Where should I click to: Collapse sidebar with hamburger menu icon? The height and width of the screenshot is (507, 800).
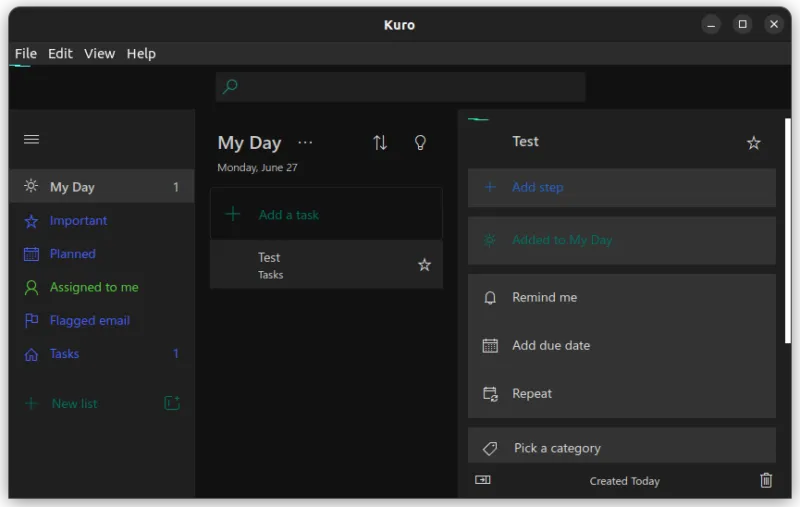tap(31, 140)
